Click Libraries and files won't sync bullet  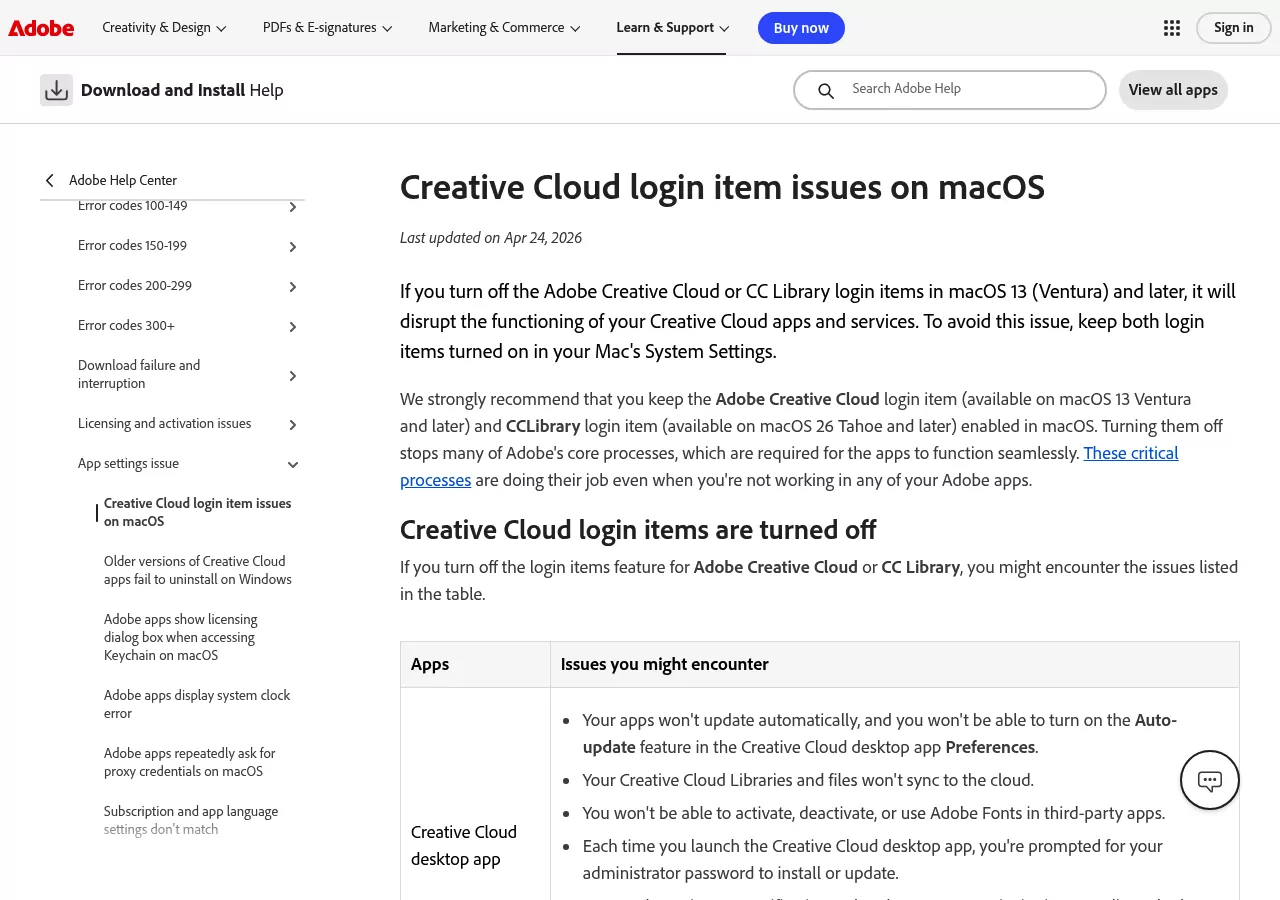pyautogui.click(x=808, y=780)
